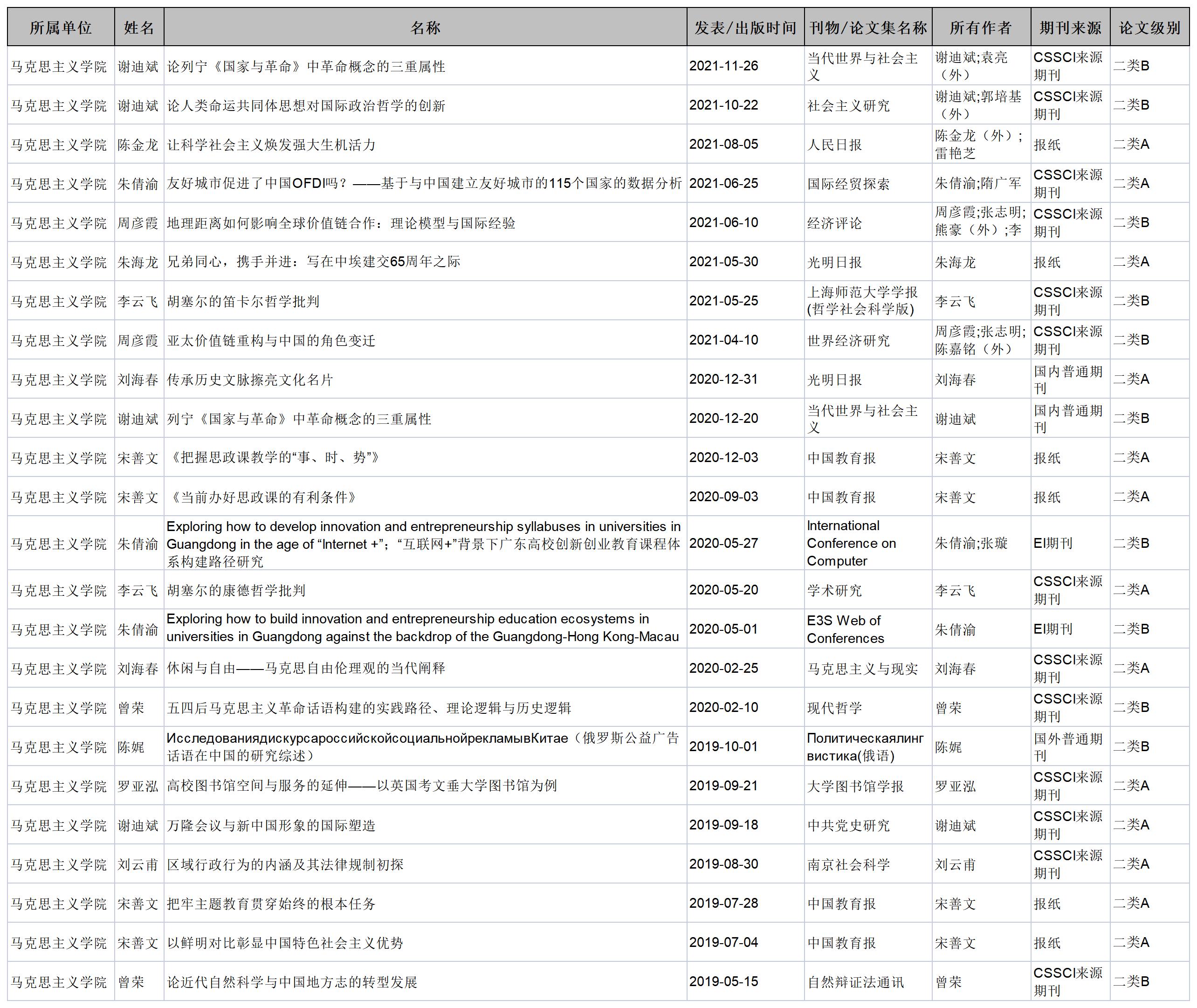Click the 大学图书馆学报 journal cell
This screenshot has height=1008, width=1197.
(x=855, y=786)
